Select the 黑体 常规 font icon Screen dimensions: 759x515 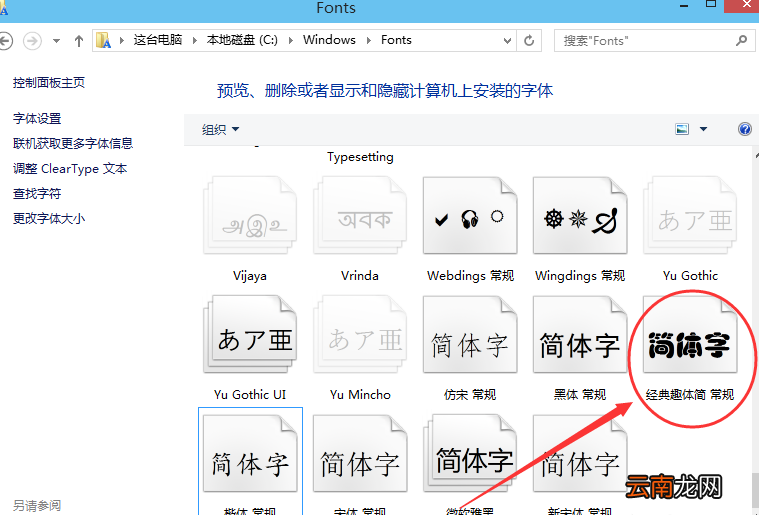tap(580, 334)
